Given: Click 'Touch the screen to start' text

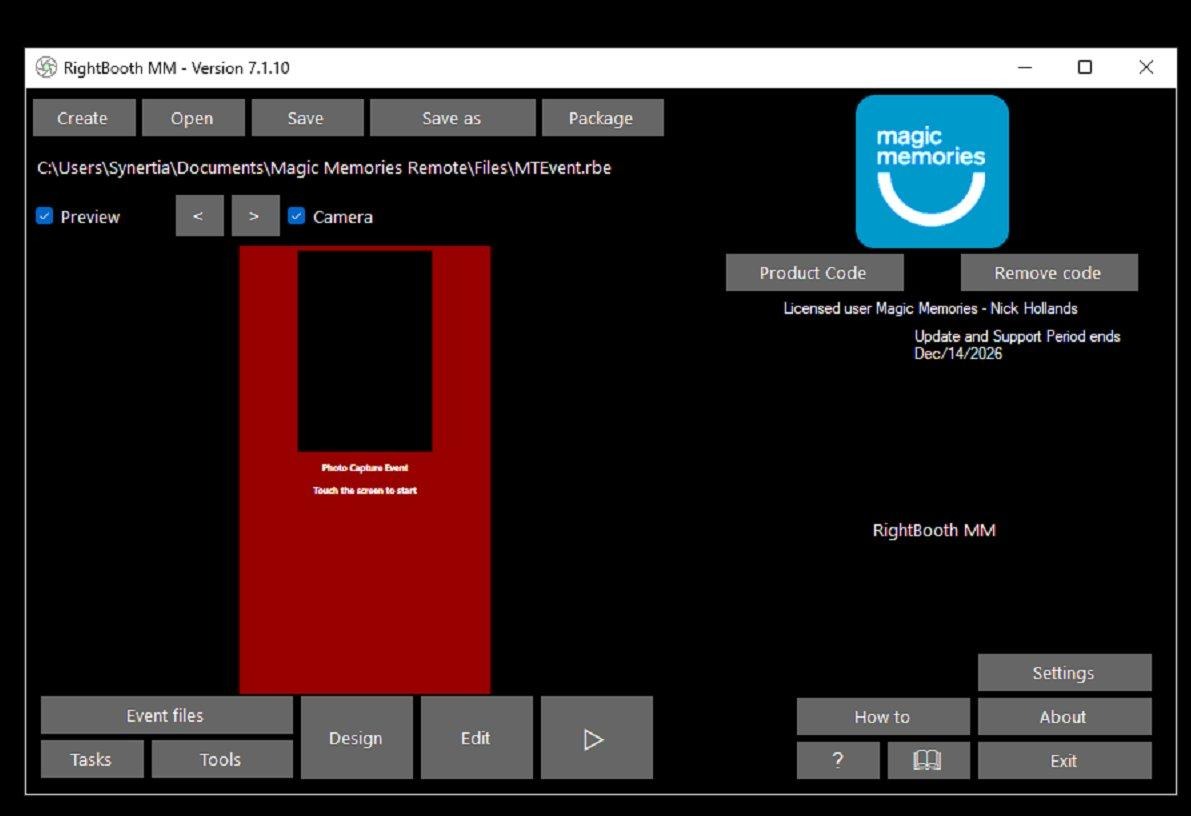Looking at the screenshot, I should click(x=365, y=490).
